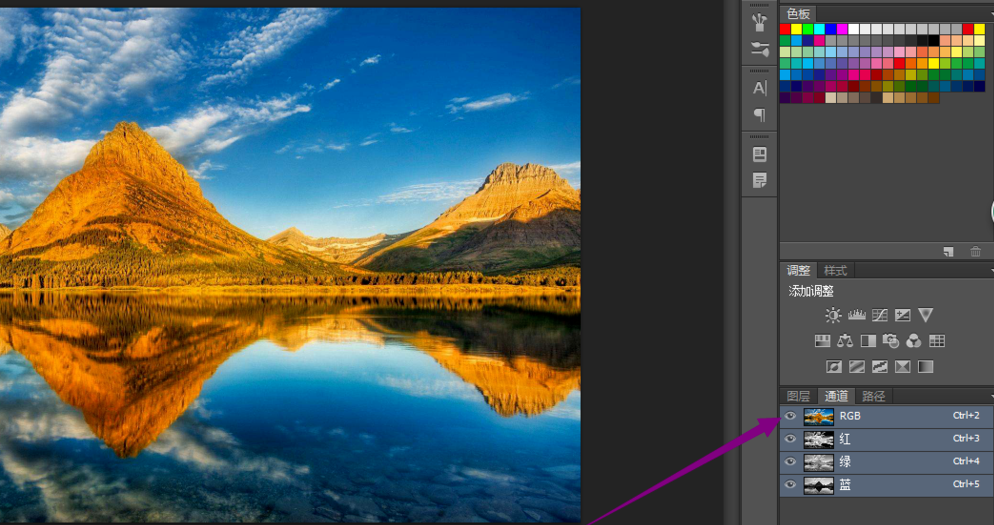Click the 添加调整 heading text

click(811, 292)
